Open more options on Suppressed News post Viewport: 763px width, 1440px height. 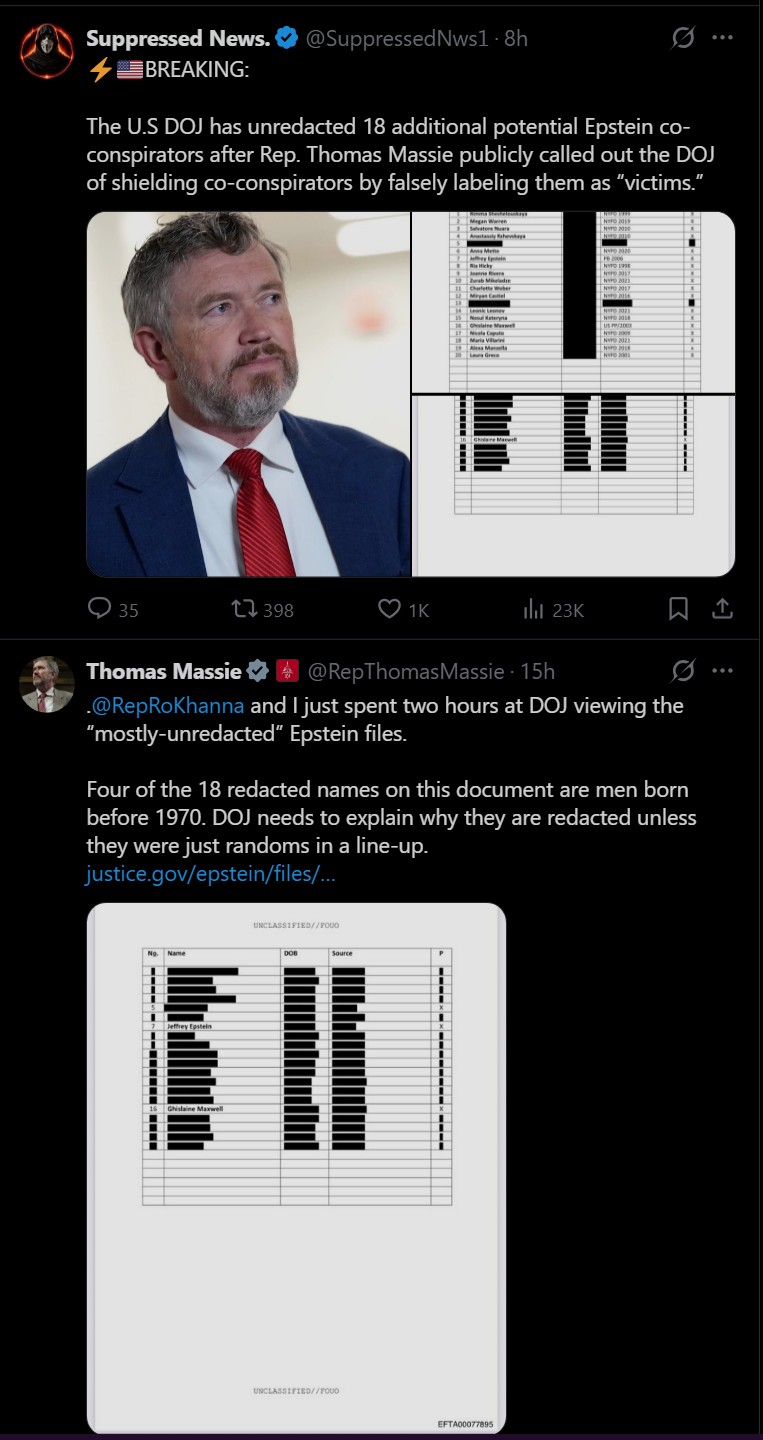pyautogui.click(x=722, y=38)
